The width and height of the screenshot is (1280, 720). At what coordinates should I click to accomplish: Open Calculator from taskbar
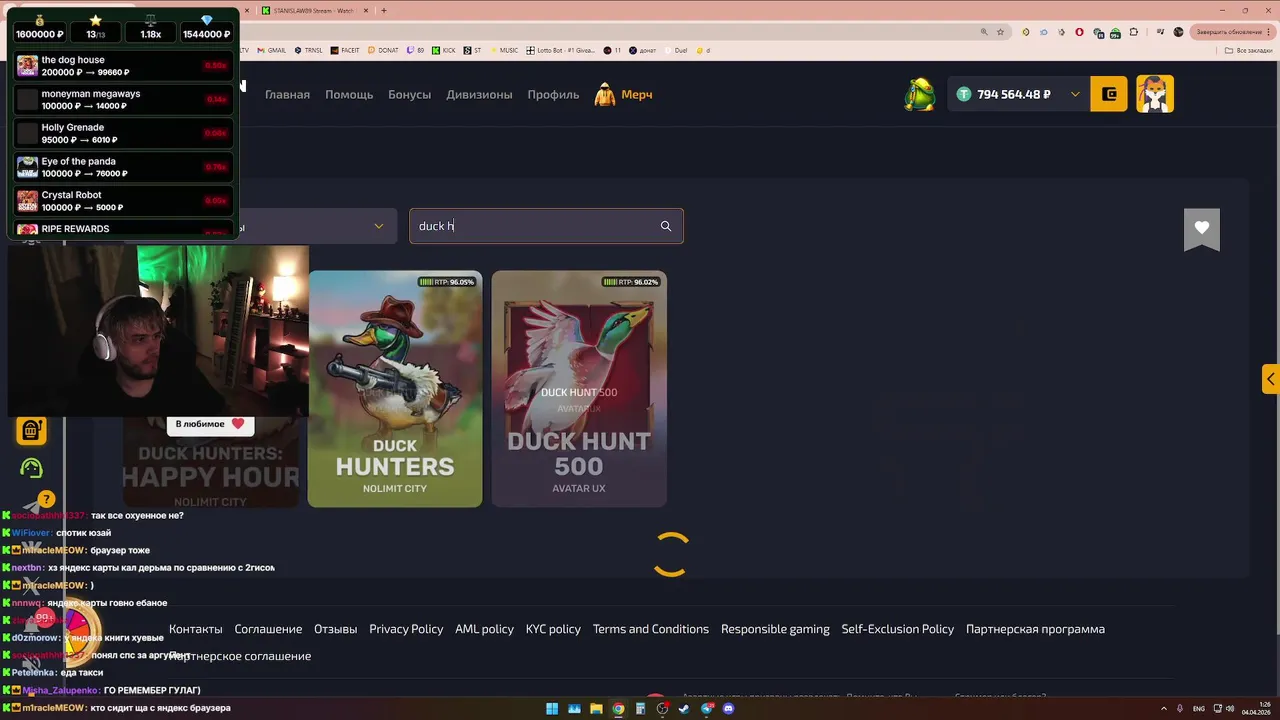click(x=640, y=709)
